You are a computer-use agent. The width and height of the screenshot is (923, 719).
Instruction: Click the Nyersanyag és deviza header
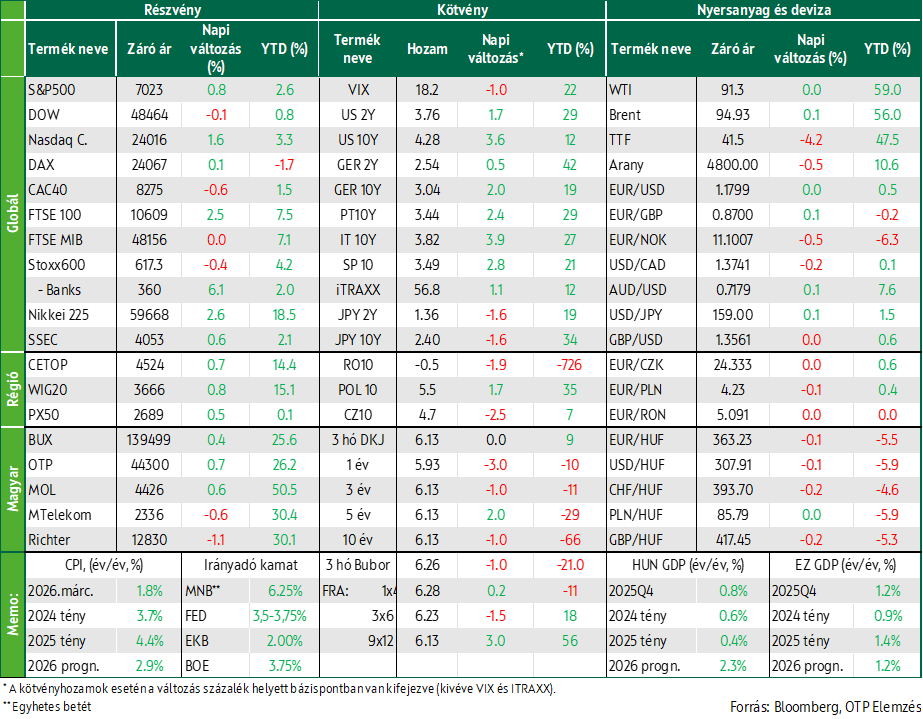[x=763, y=10]
